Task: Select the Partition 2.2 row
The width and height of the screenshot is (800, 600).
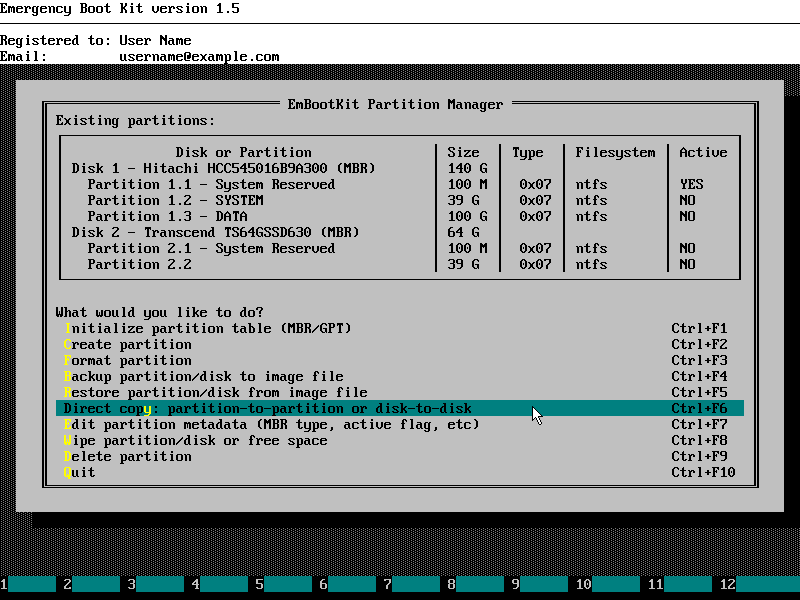Action: point(399,264)
